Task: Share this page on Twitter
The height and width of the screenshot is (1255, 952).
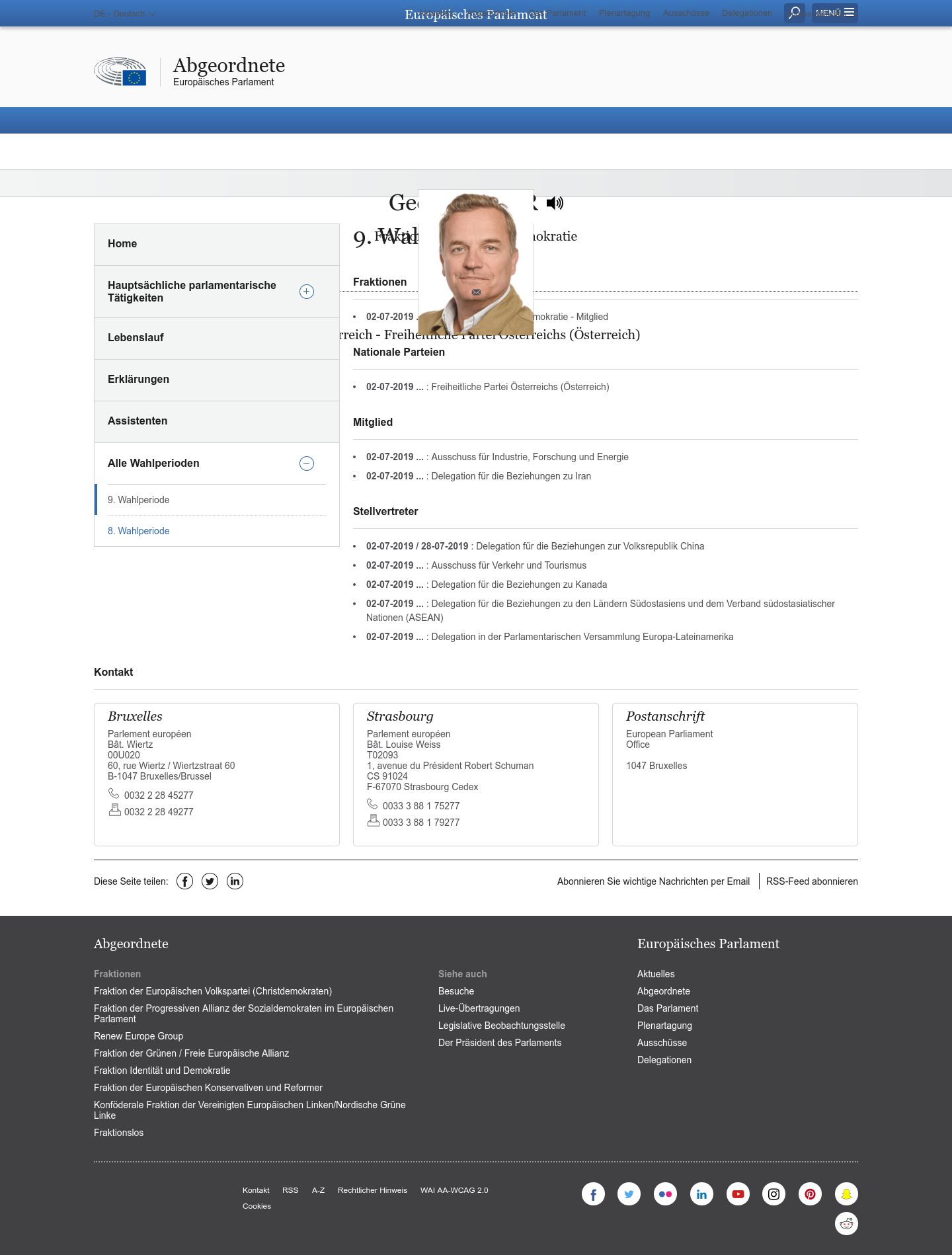Action: (210, 881)
